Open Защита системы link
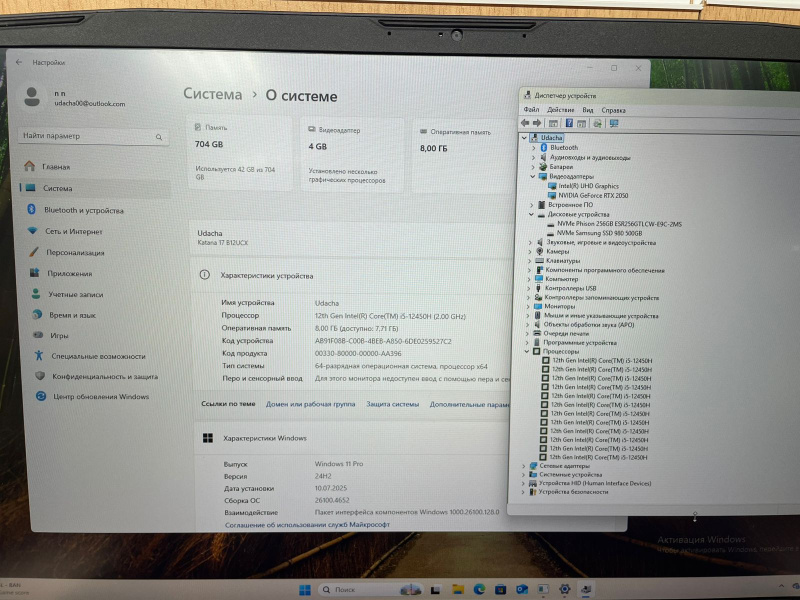800x600 pixels. point(392,404)
